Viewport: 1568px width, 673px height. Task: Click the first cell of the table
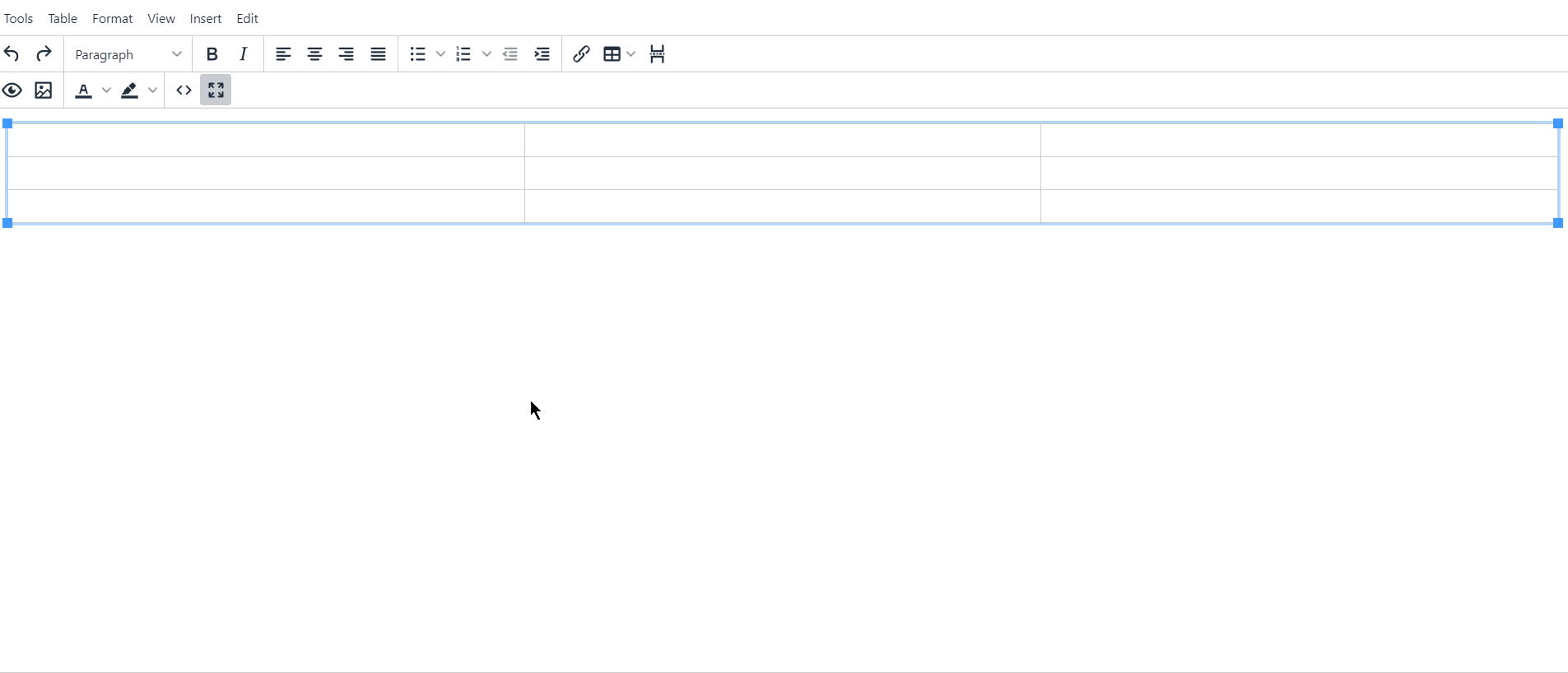pos(266,141)
